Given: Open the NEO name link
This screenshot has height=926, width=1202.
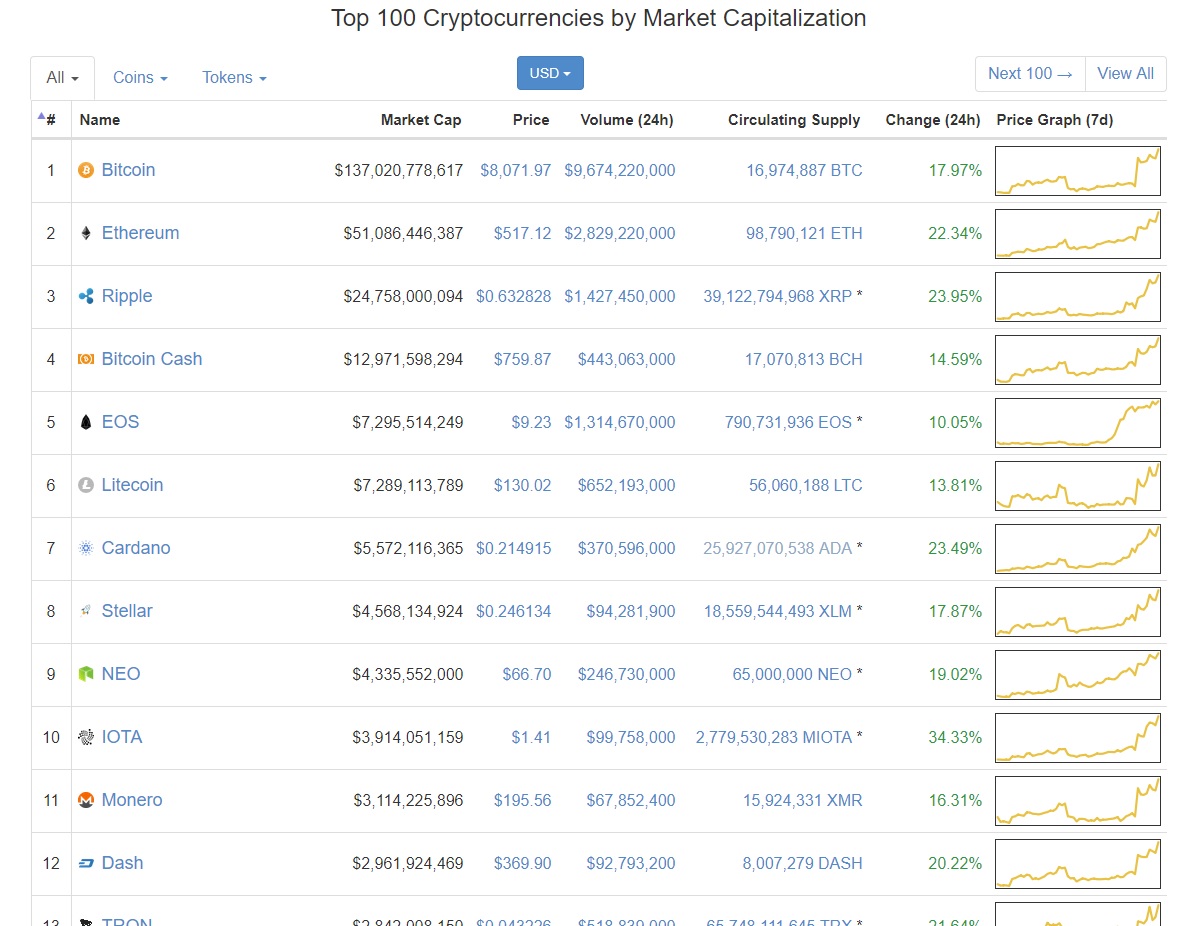Looking at the screenshot, I should pyautogui.click(x=121, y=674).
